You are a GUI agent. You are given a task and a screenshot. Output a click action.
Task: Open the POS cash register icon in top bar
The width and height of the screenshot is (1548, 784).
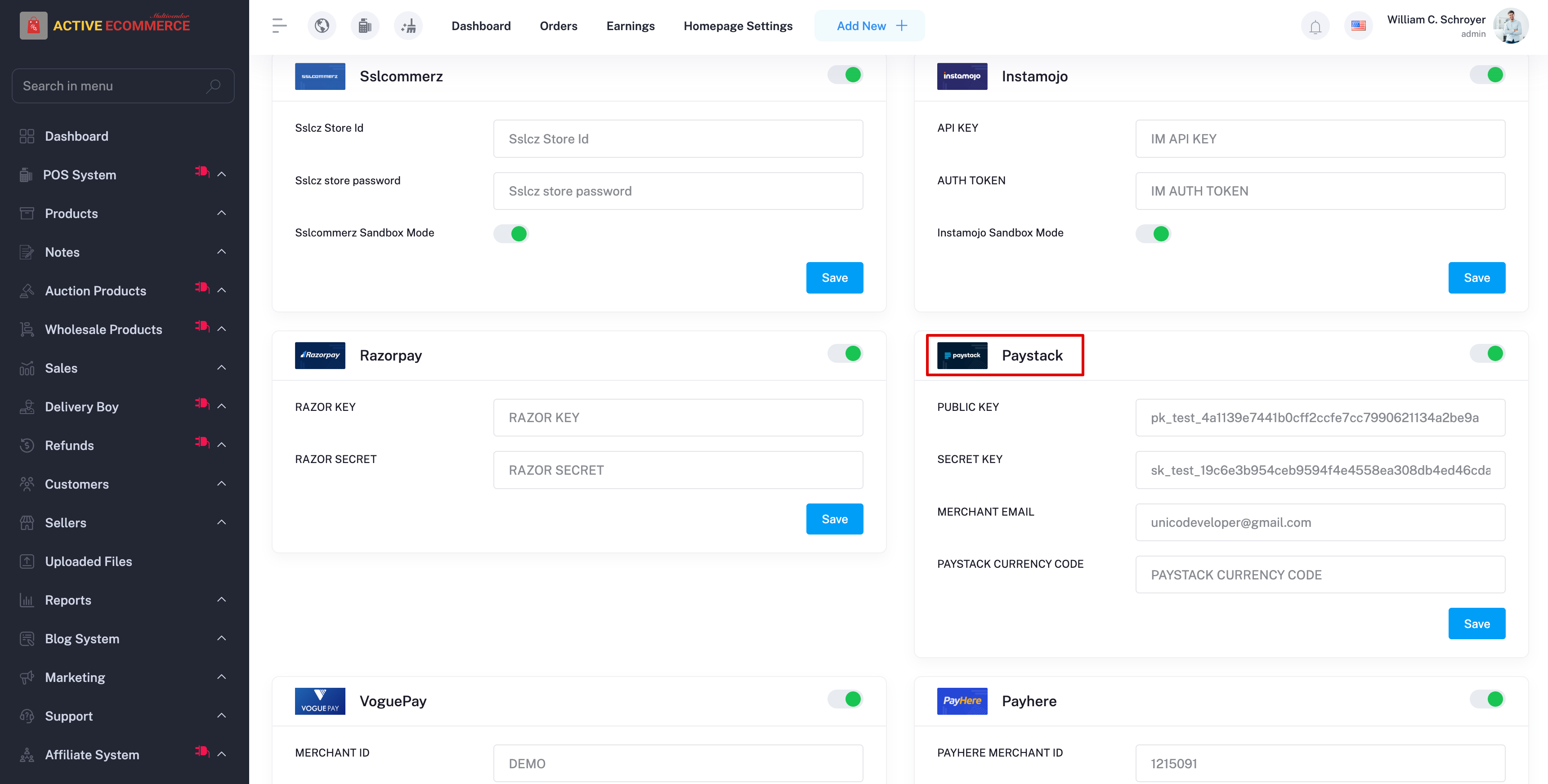[365, 26]
